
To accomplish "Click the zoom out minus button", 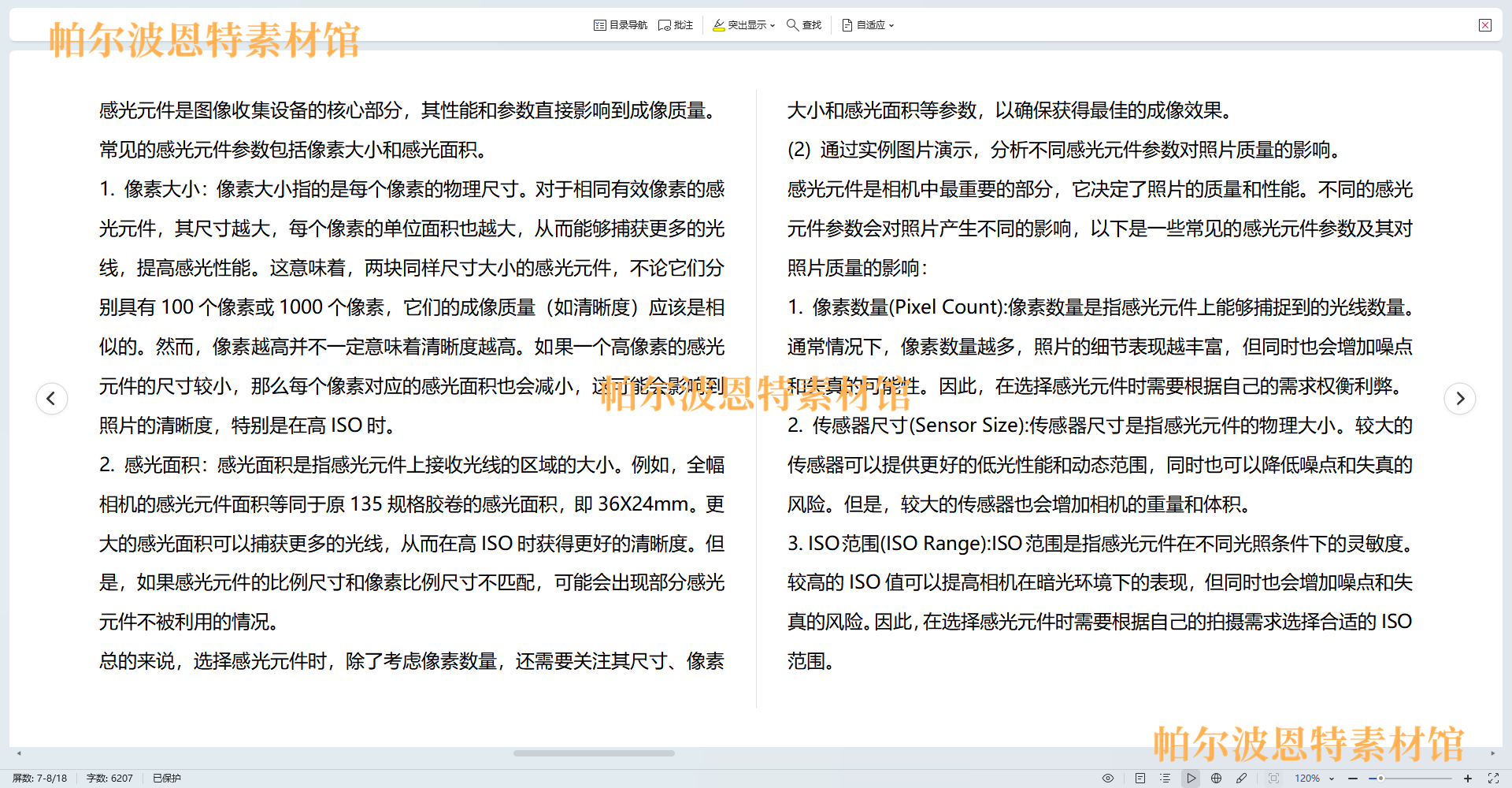I will 1353,778.
